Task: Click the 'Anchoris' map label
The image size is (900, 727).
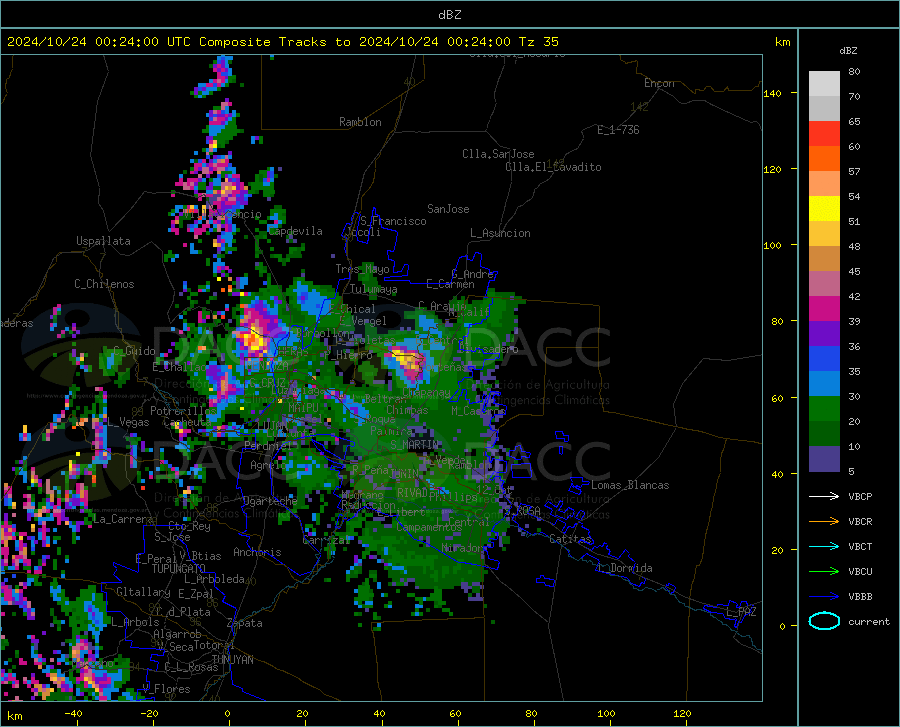Action: [x=257, y=552]
